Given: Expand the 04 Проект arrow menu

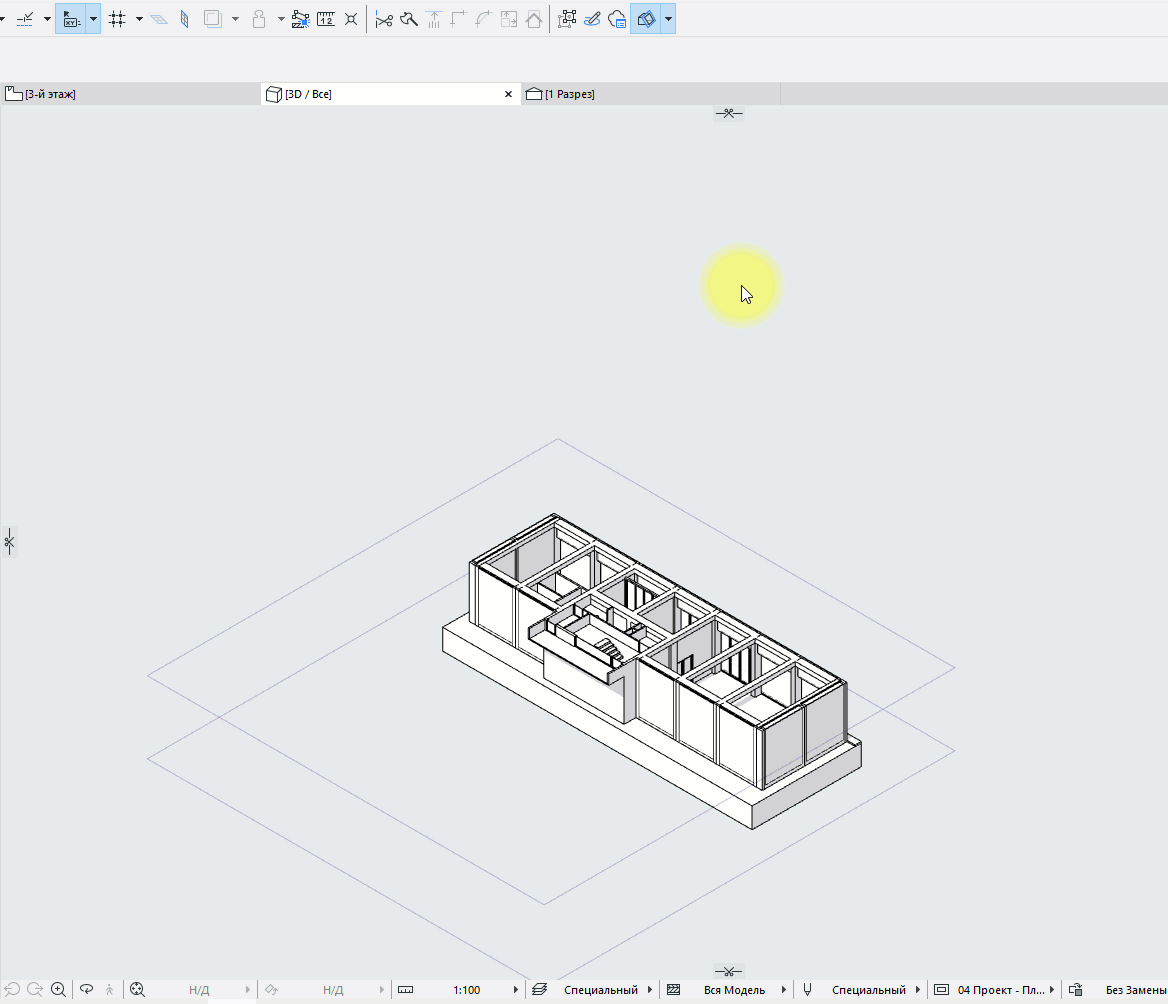Looking at the screenshot, I should point(1052,990).
